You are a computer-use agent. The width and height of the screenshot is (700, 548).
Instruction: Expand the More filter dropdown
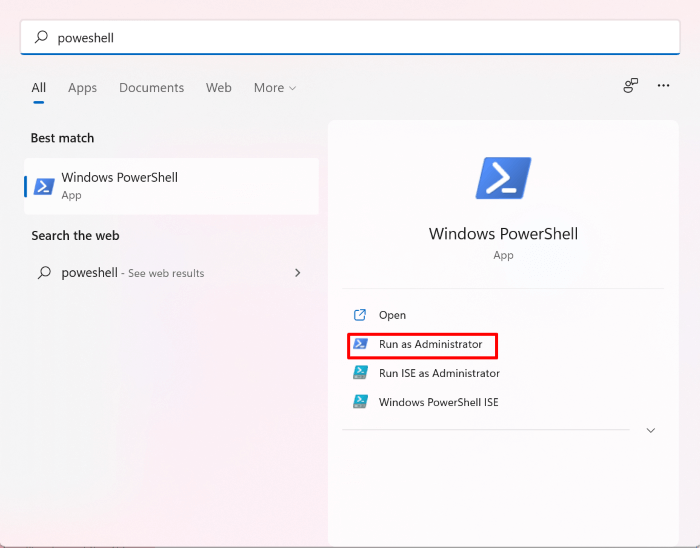(x=274, y=88)
